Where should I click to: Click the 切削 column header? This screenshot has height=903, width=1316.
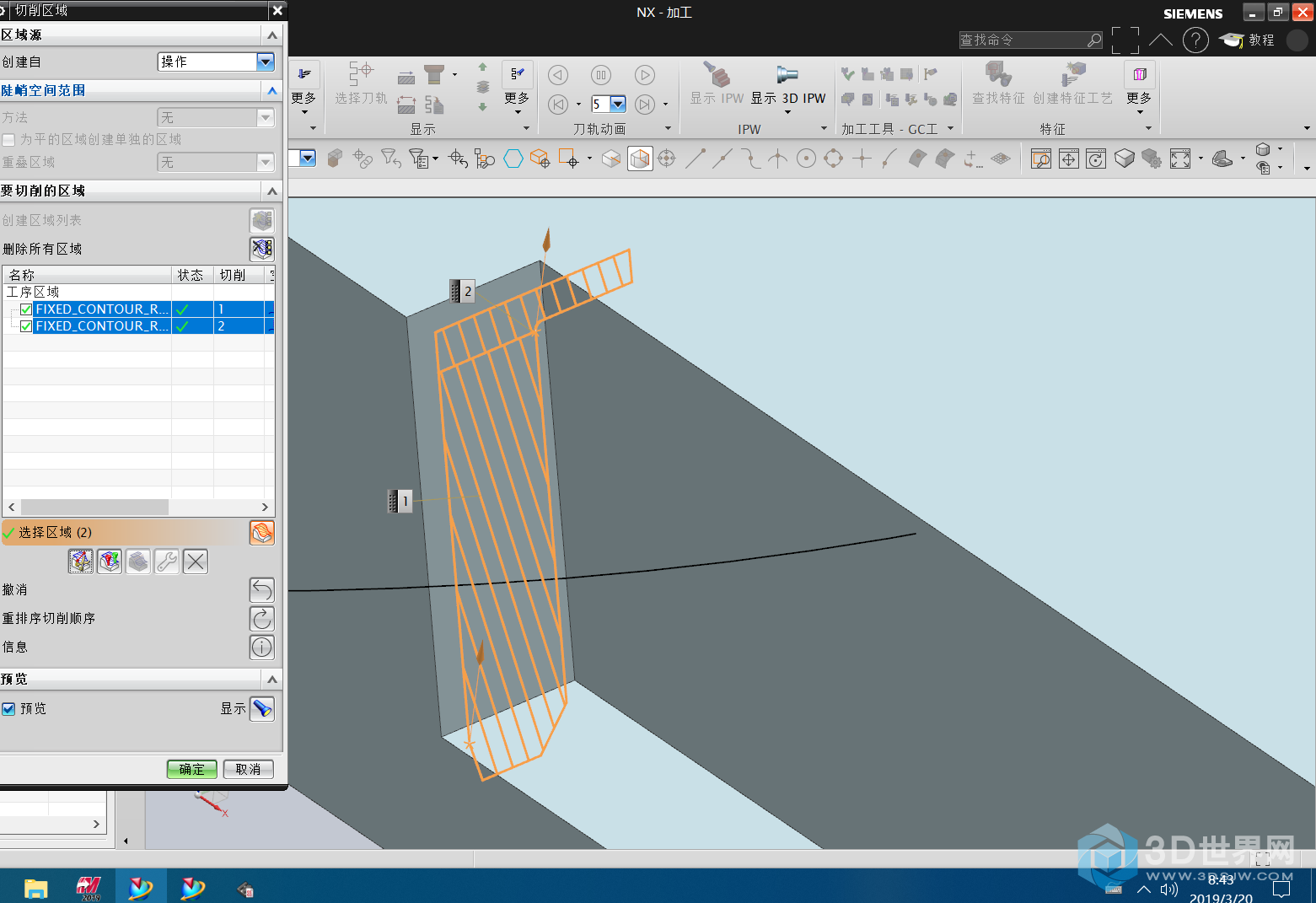(239, 275)
